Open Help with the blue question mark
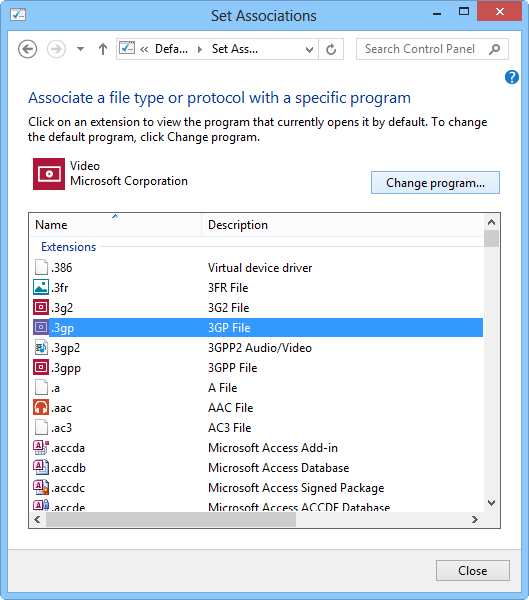Viewport: 529px width, 600px height. coord(512,77)
